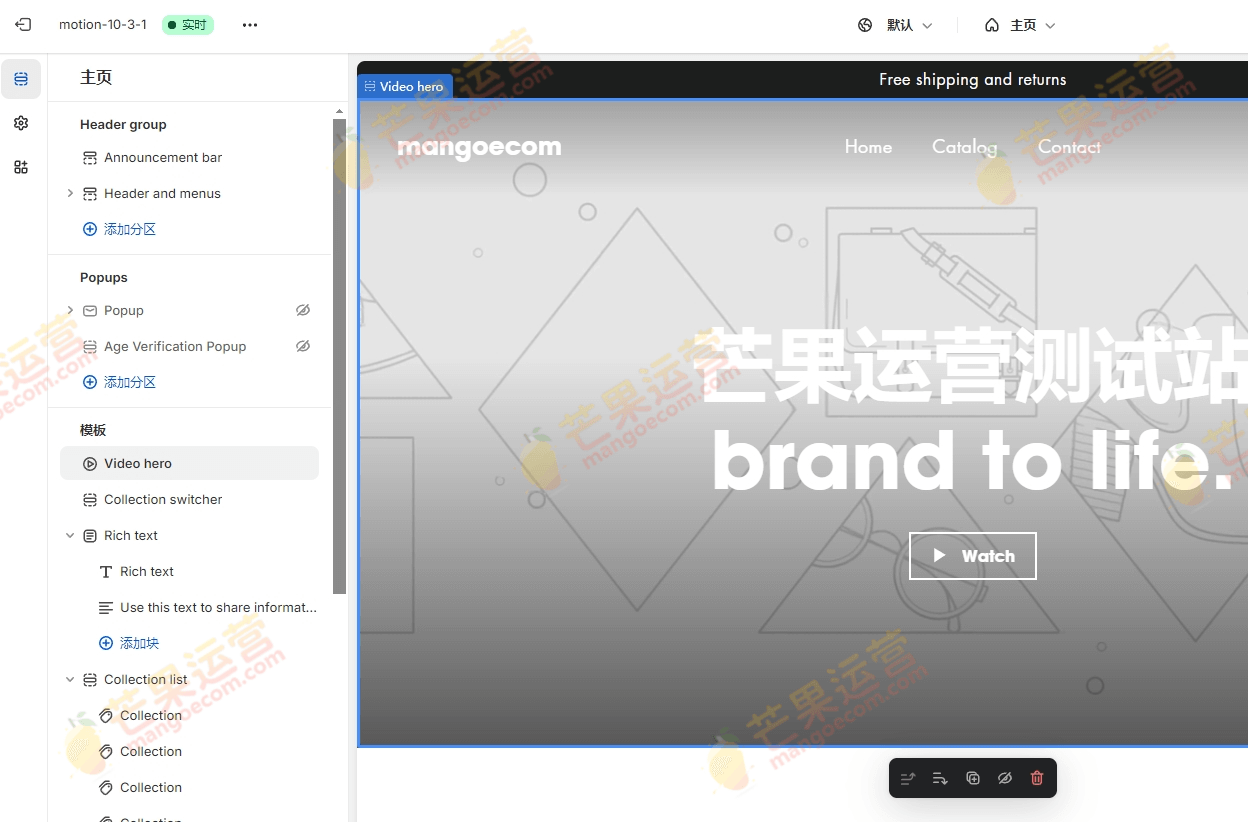
Task: Select the Home menu in preview
Action: (868, 147)
